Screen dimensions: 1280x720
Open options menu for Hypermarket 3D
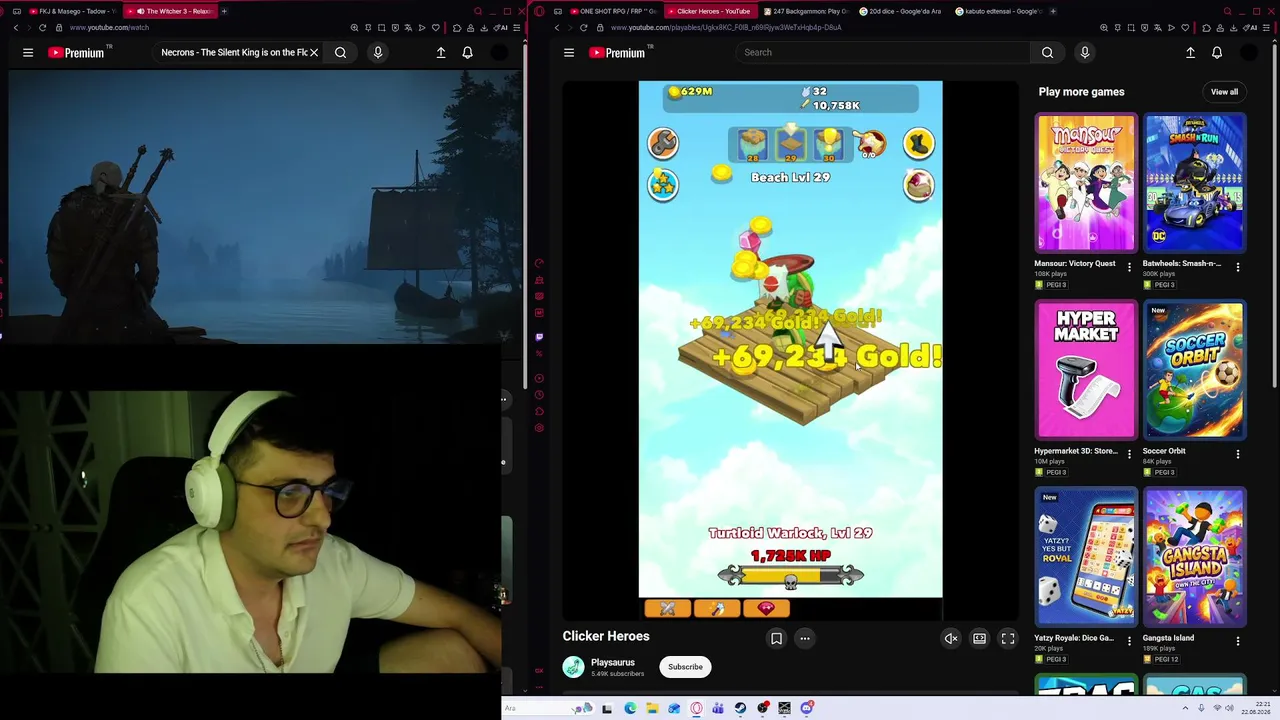[1129, 454]
